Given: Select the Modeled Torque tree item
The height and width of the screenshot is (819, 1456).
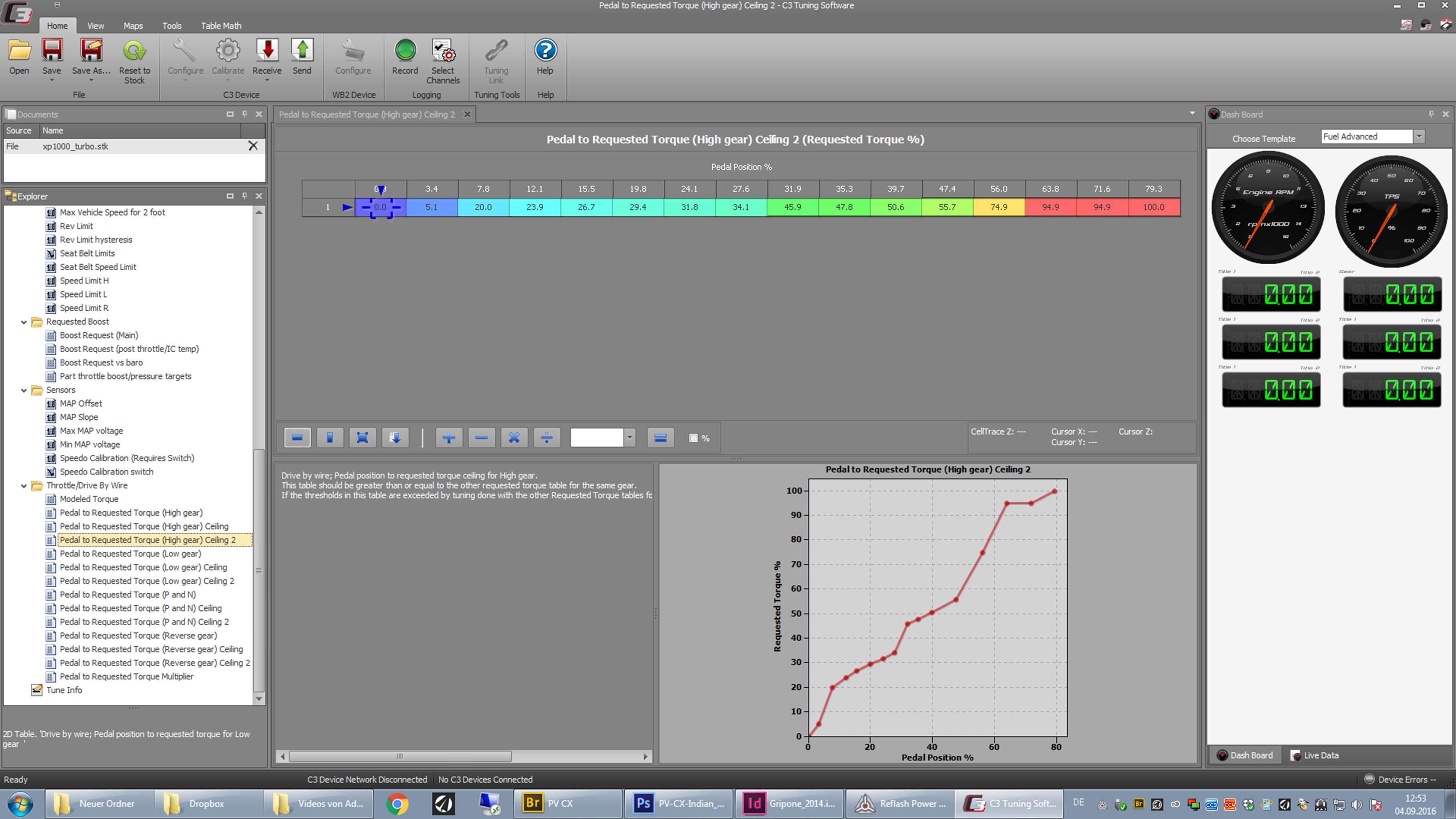Looking at the screenshot, I should pyautogui.click(x=89, y=499).
